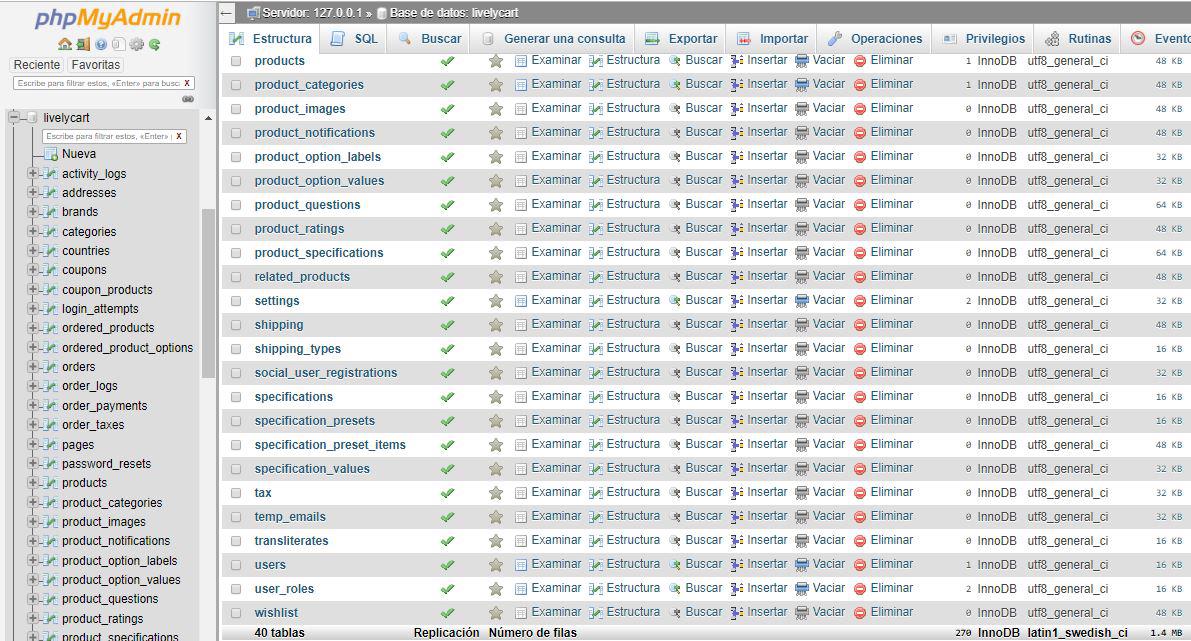Tick checkbox for settings table

(x=236, y=301)
